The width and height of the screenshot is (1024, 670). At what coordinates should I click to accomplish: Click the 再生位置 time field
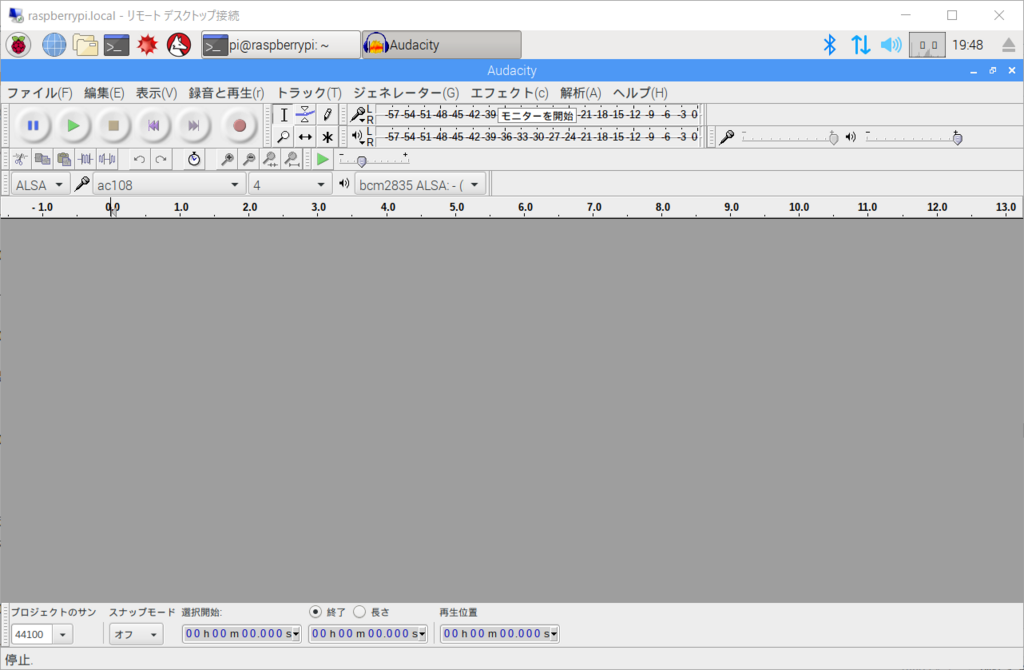coord(500,633)
